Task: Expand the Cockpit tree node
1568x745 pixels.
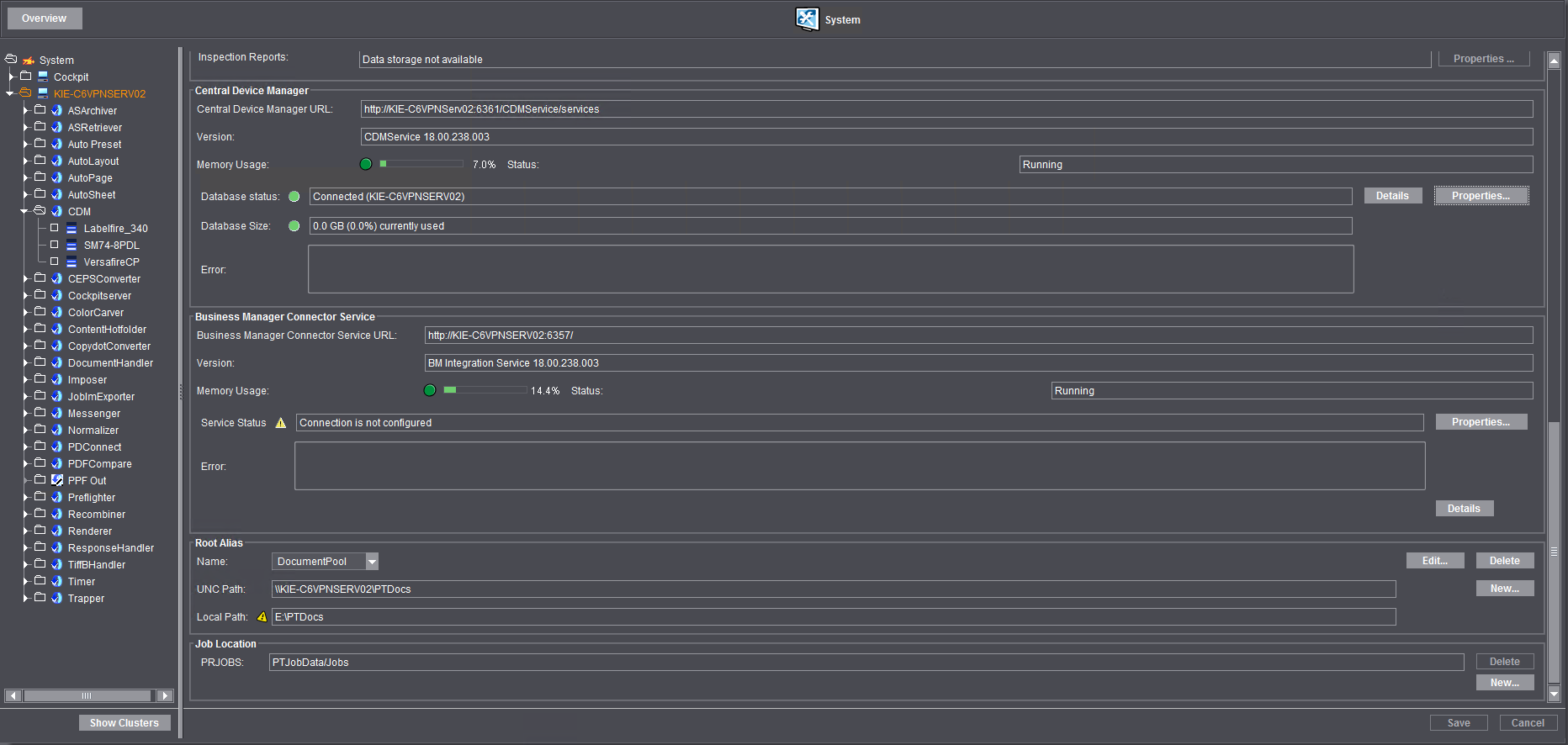Action: coord(11,77)
